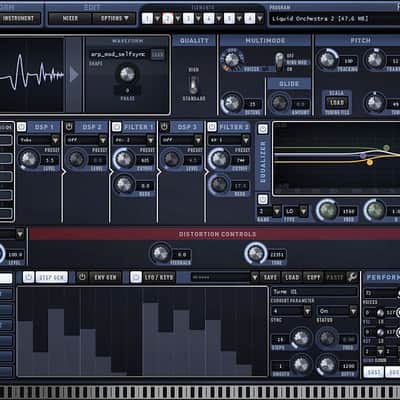This screenshot has height=400, width=400.
Task: Click the Distortion tone knob
Action: coord(256,253)
